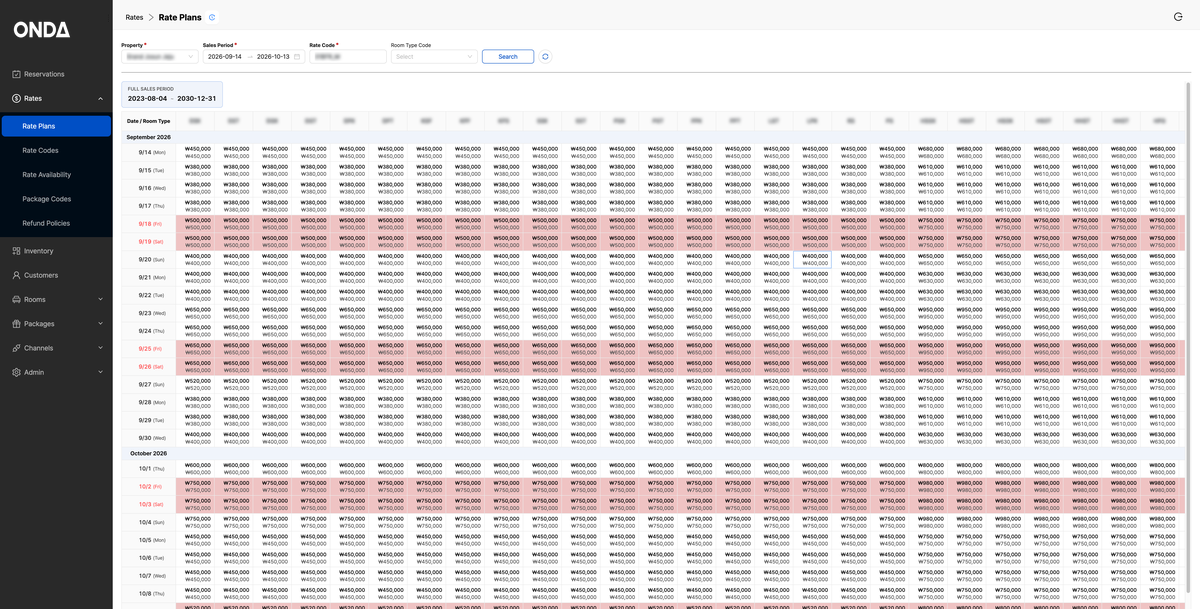Open the Rate Availability page
Screen dimensions: 1200x609
[x=47, y=174]
